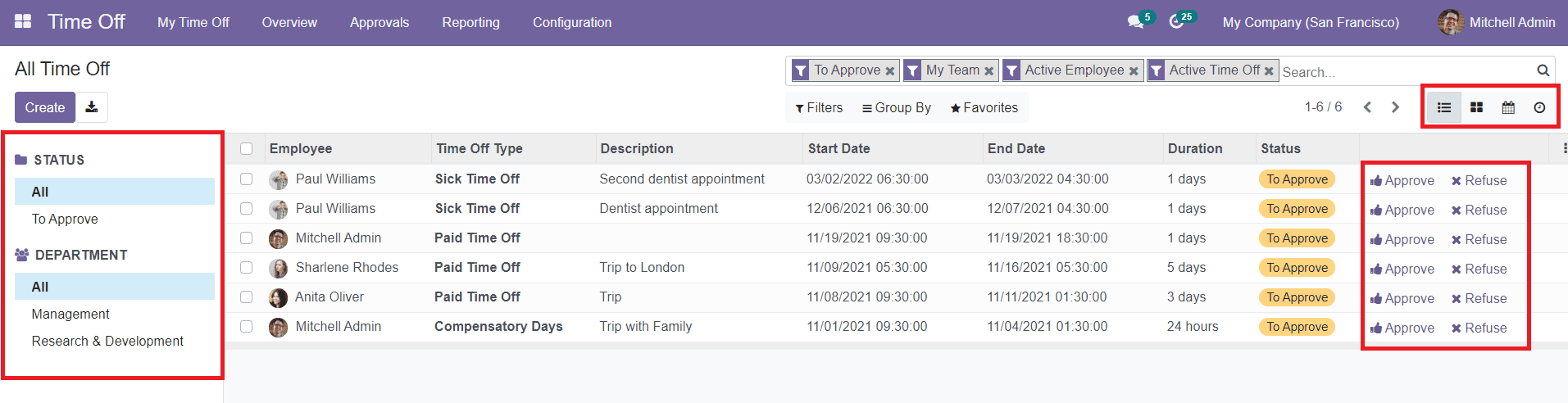Refuse the Trip with Family request

click(1479, 328)
